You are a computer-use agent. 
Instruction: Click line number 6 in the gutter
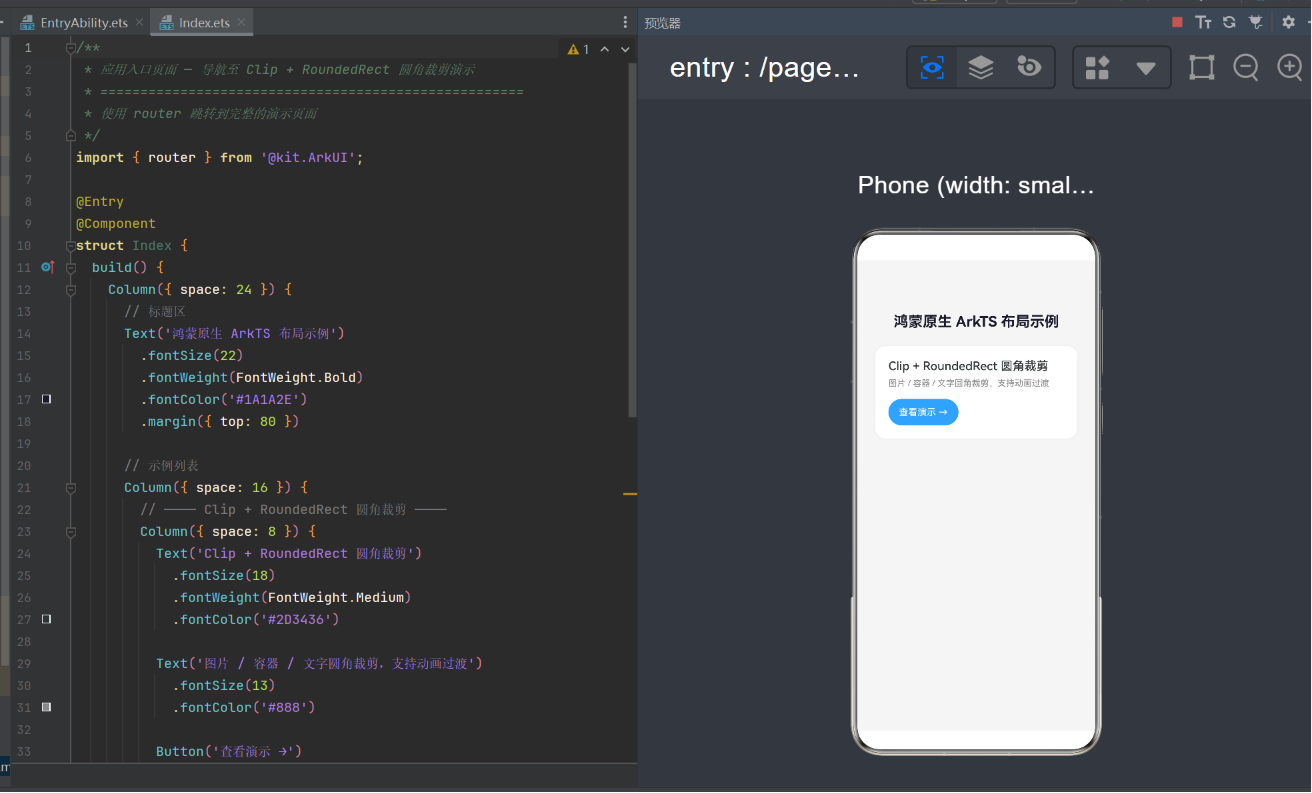28,158
